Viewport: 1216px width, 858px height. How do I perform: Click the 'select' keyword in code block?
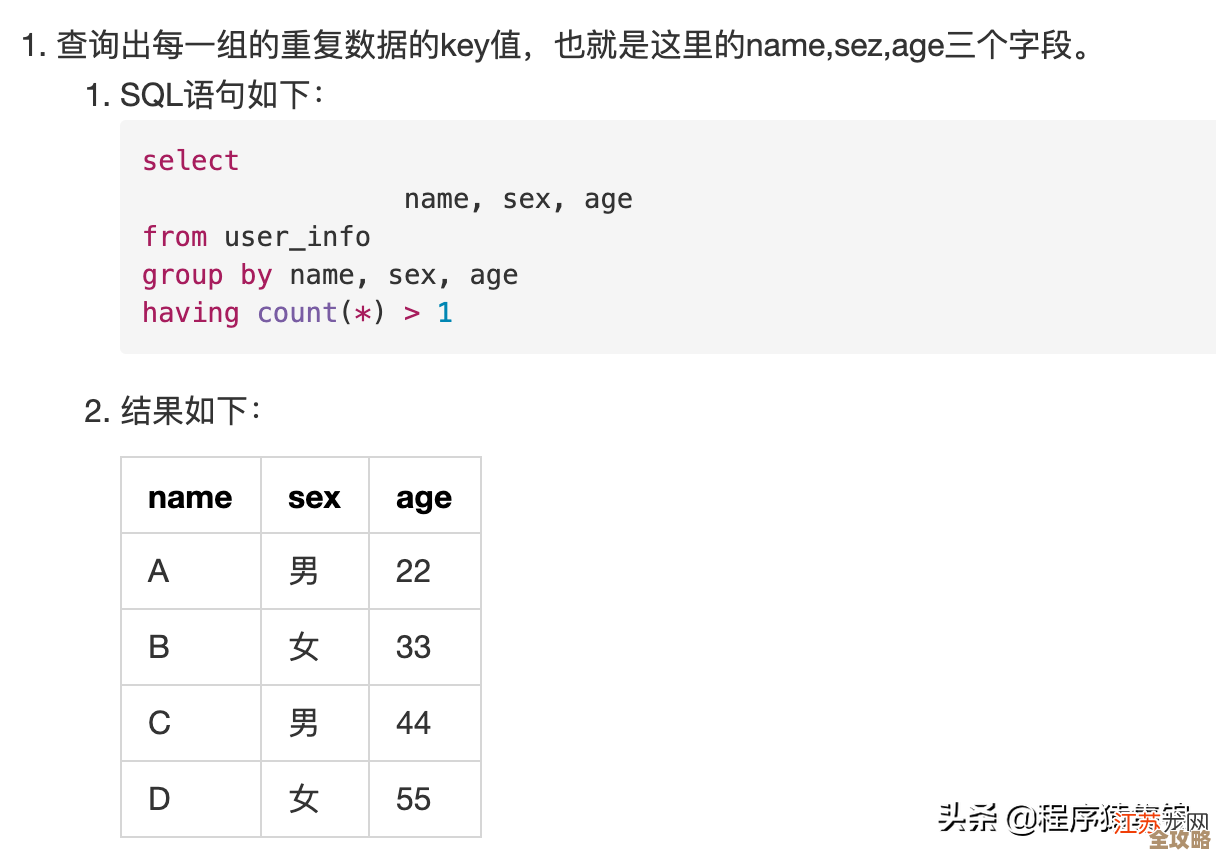(190, 161)
